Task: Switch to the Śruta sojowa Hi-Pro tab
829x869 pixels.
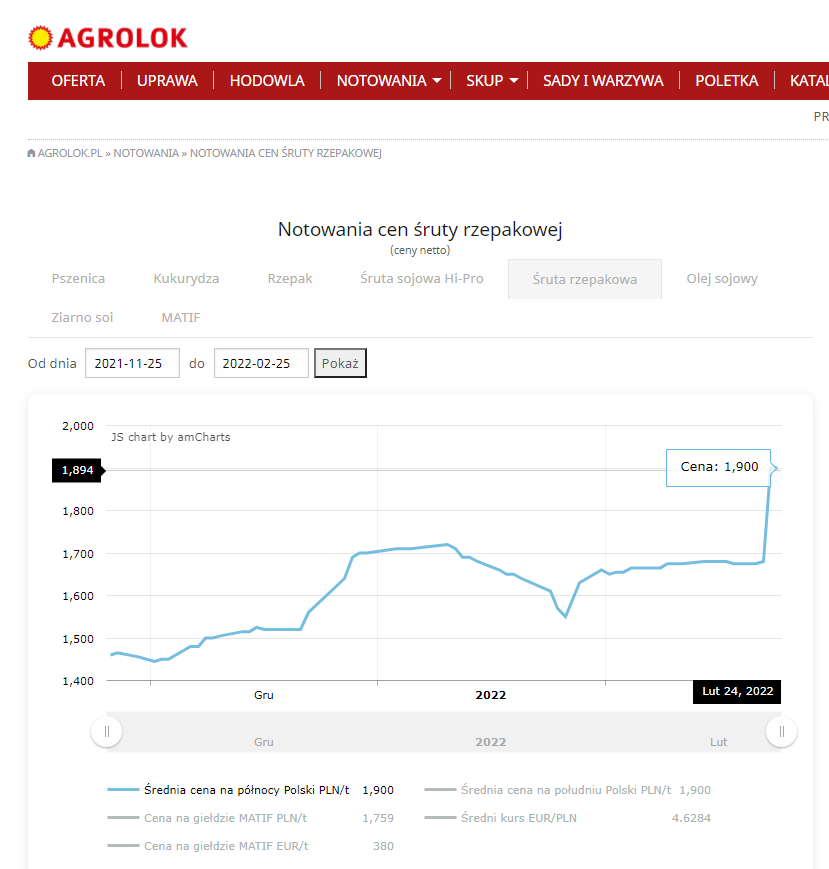Action: [x=421, y=279]
